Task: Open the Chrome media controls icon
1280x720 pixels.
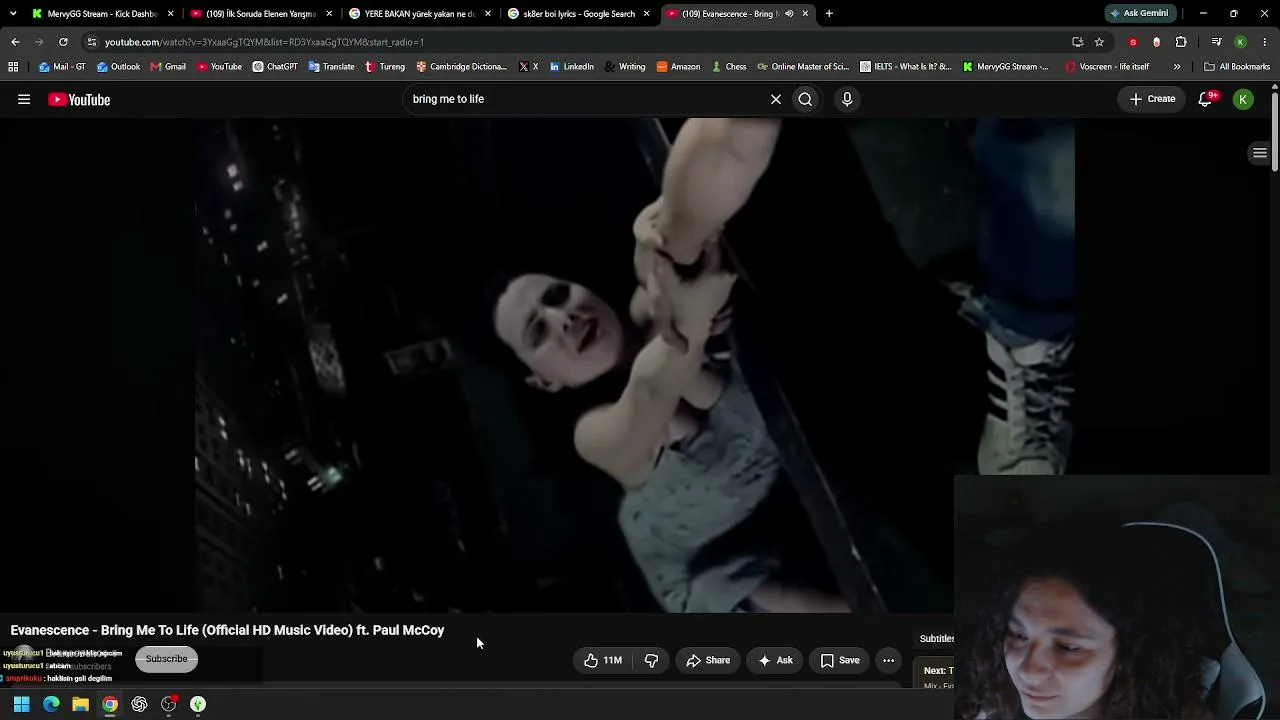Action: pos(1216,42)
